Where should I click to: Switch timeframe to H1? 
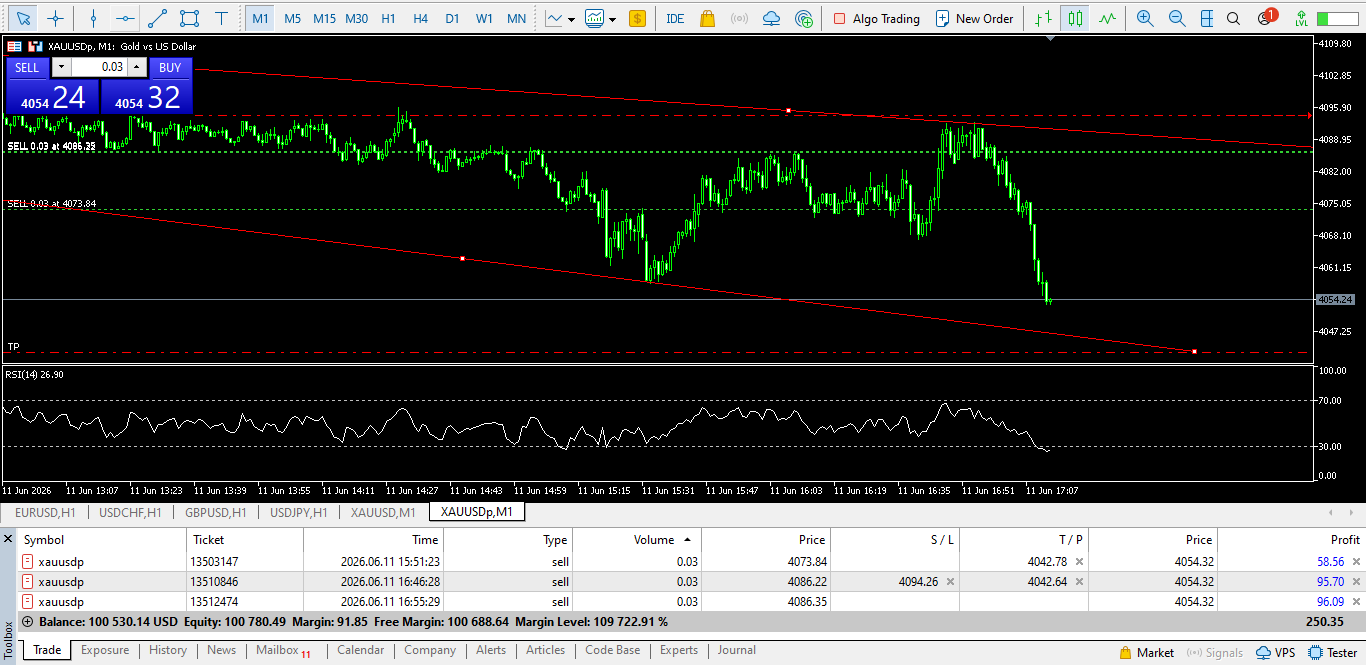(x=388, y=18)
